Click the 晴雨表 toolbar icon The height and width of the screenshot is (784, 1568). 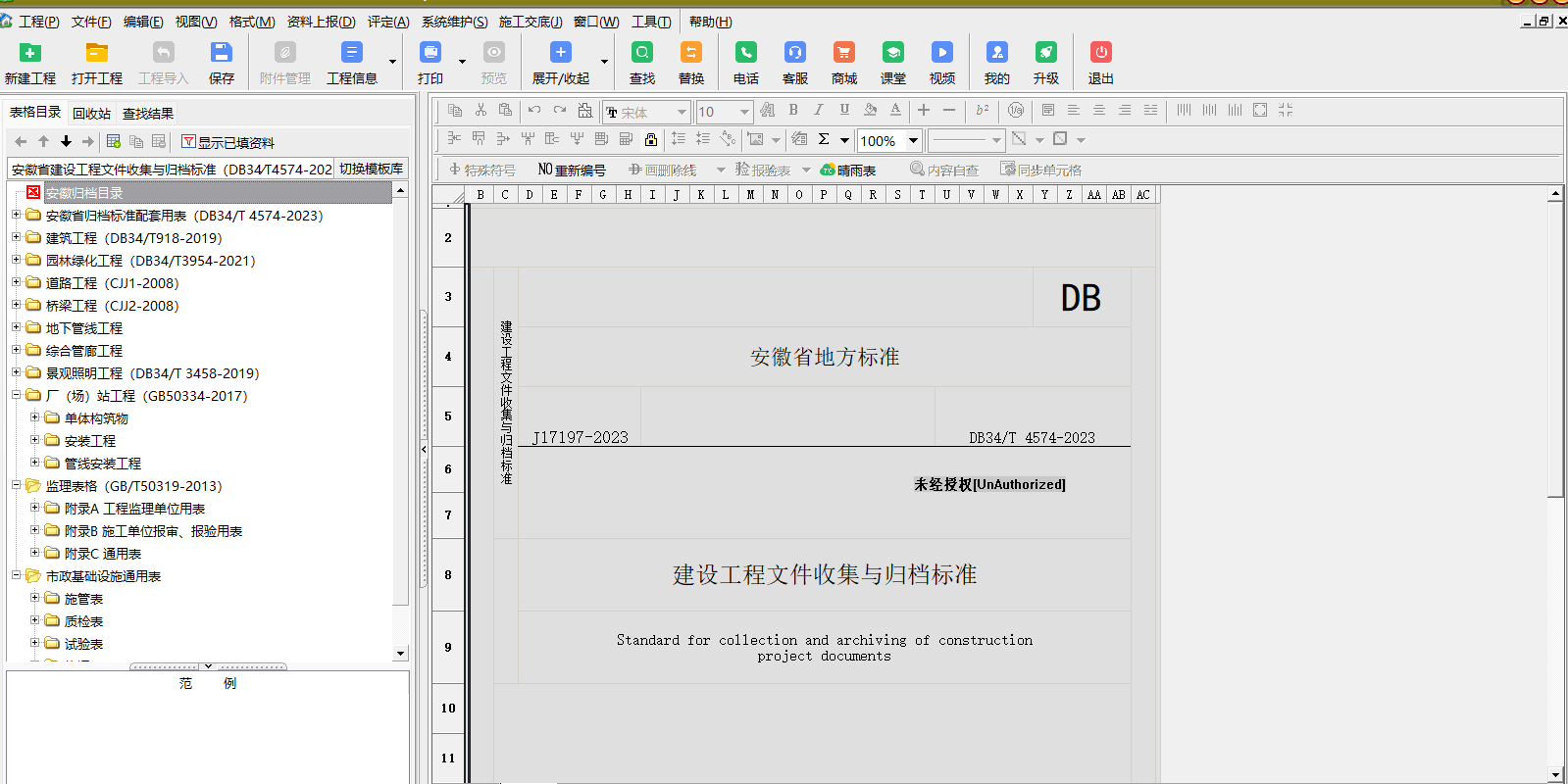tap(848, 171)
